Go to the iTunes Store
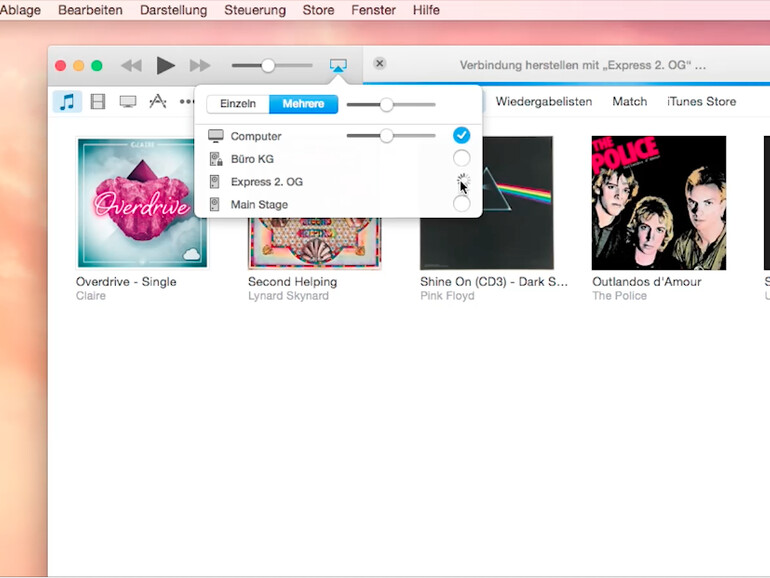This screenshot has width=770, height=578. pos(701,101)
